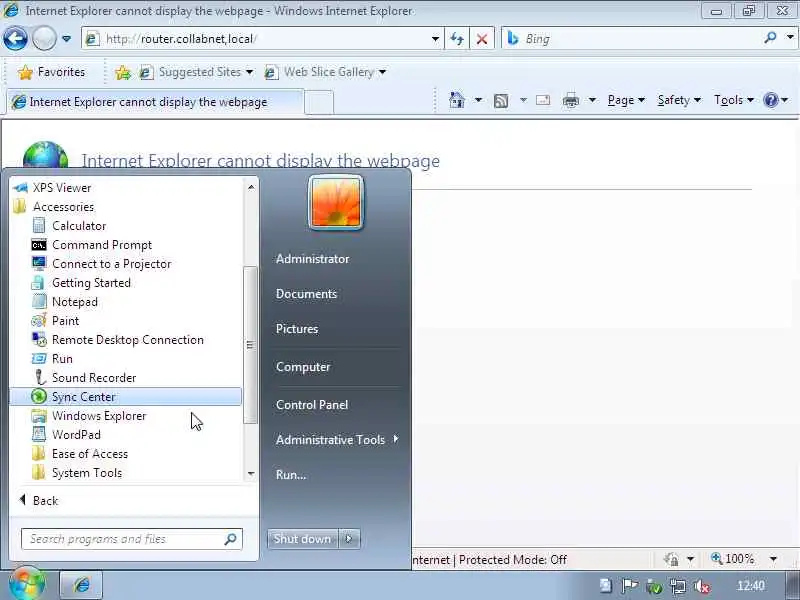Click the Refresh page icon
Image resolution: width=800 pixels, height=600 pixels.
pos(457,39)
